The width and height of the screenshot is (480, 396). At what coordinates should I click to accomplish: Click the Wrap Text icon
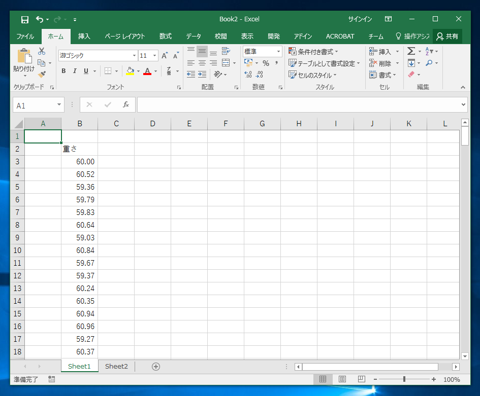click(226, 51)
